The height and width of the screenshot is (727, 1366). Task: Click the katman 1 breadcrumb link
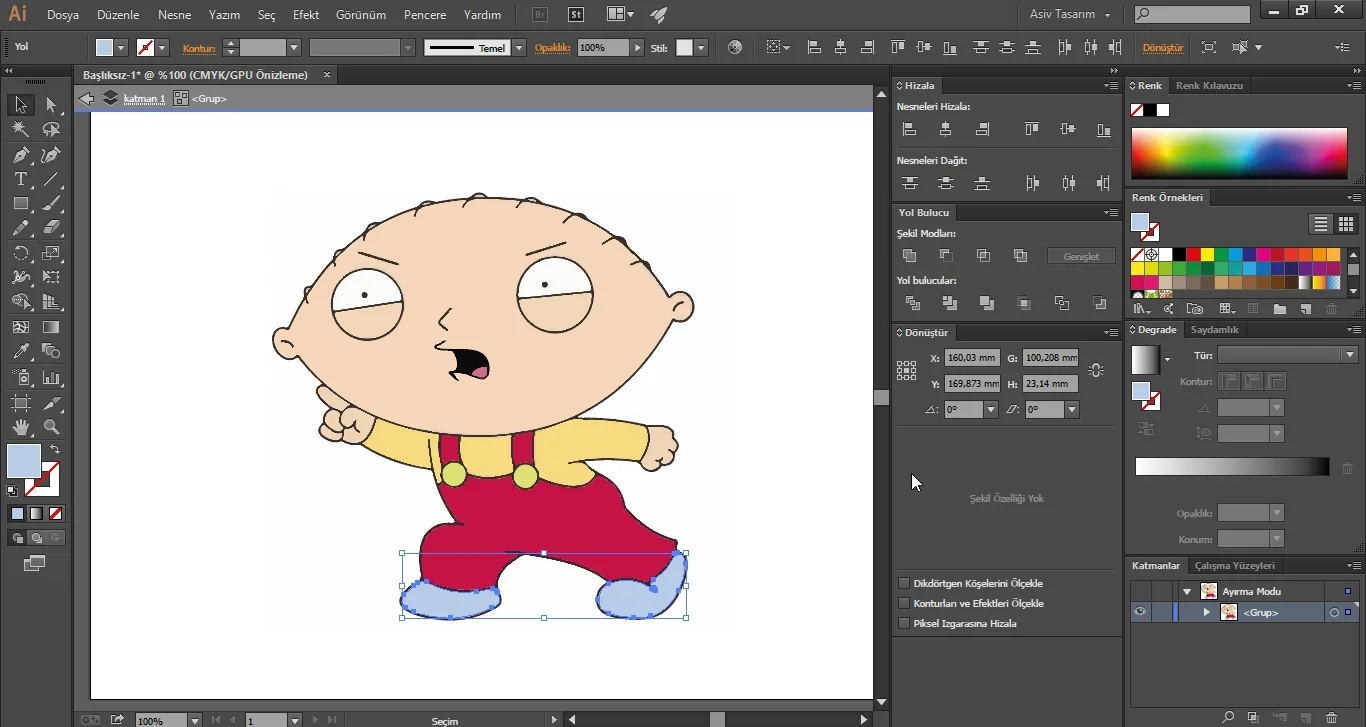point(144,98)
